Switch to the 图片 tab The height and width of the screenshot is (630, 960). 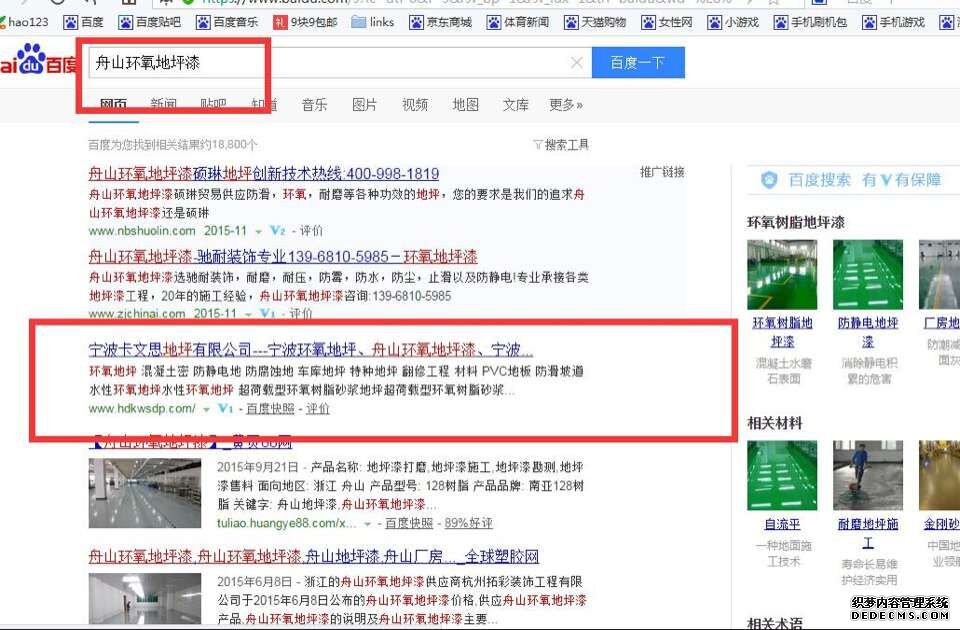pos(365,105)
